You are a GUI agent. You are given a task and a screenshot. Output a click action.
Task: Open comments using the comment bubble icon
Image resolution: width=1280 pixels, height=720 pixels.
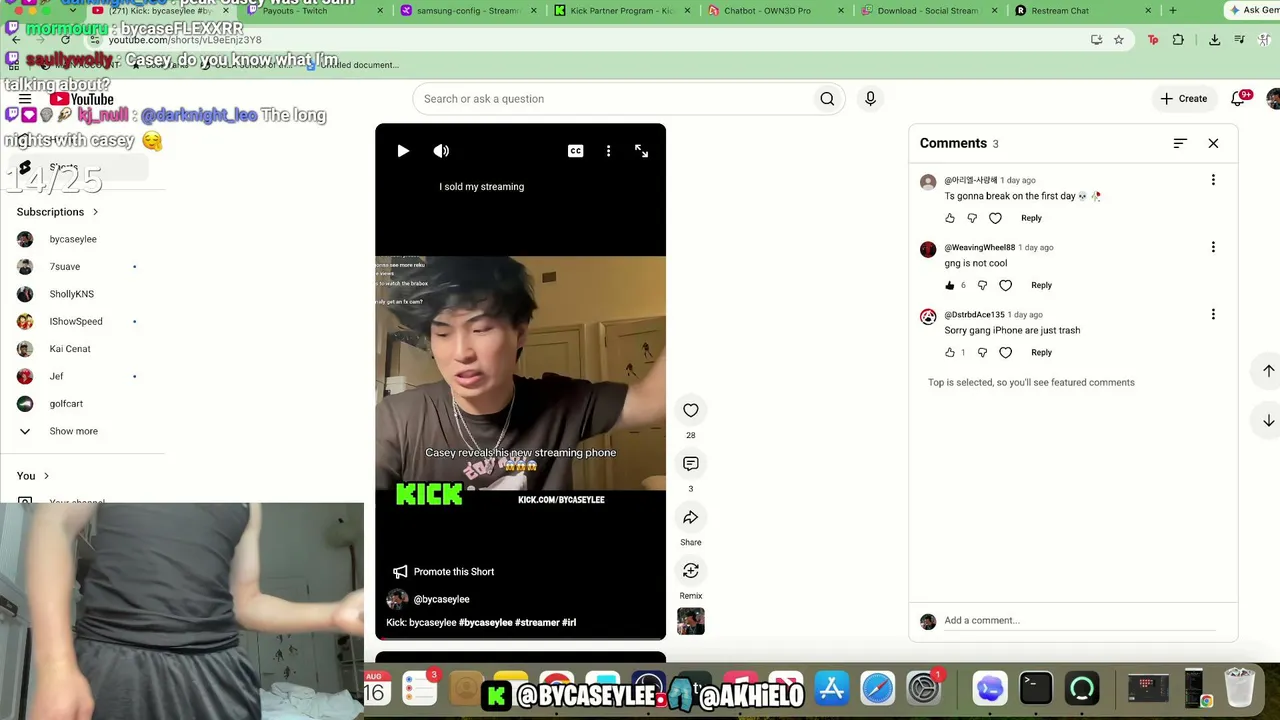(690, 464)
